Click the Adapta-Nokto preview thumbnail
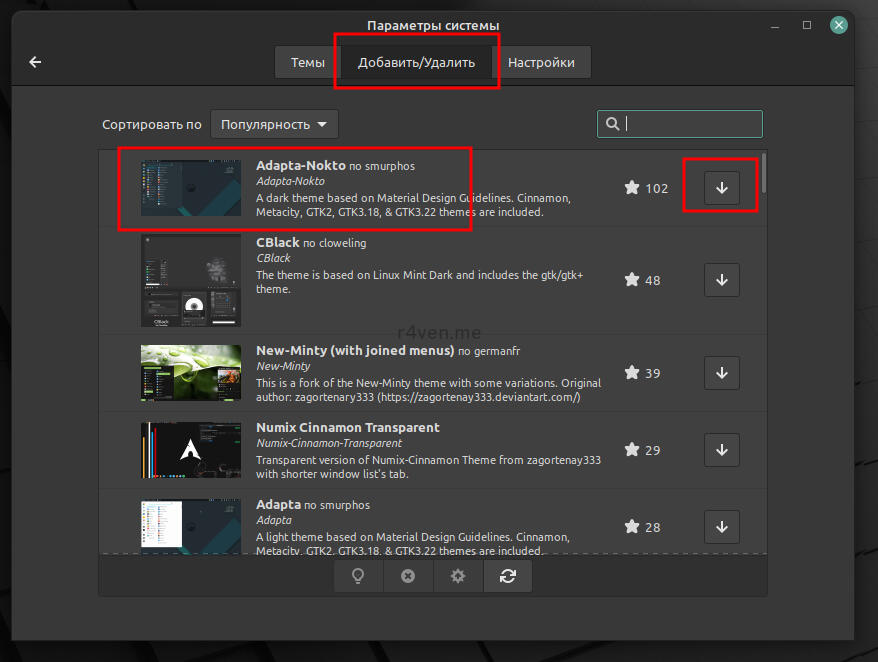The width and height of the screenshot is (878, 662). coord(191,188)
